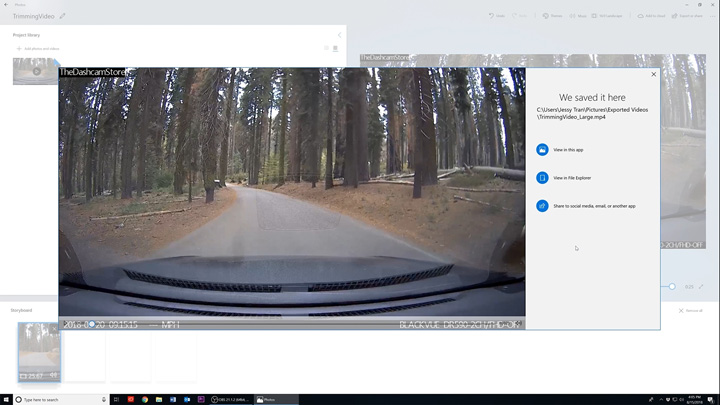Click the taskbar search box
Viewport: 720px width, 405px height.
coord(60,399)
